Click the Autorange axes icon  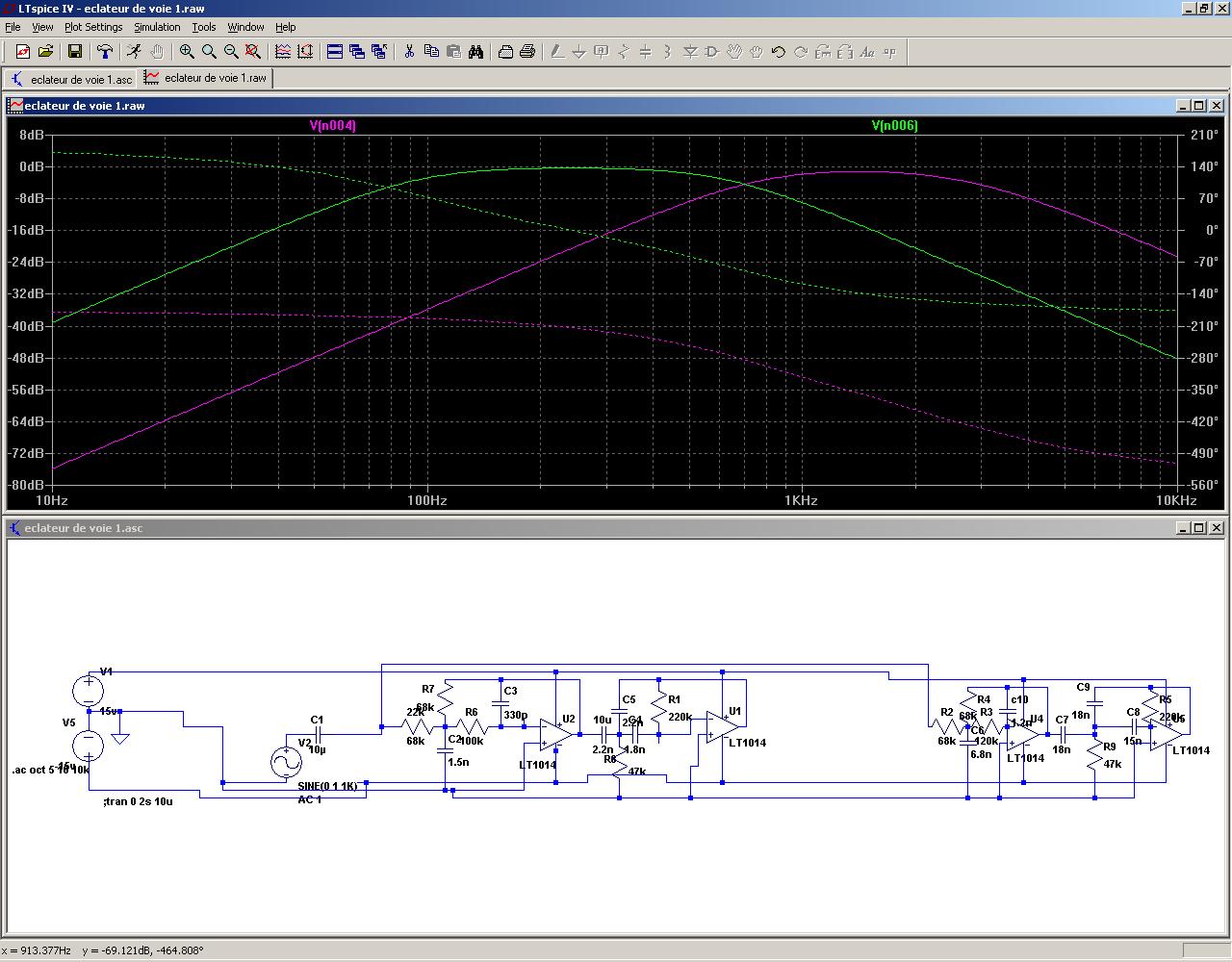click(305, 52)
